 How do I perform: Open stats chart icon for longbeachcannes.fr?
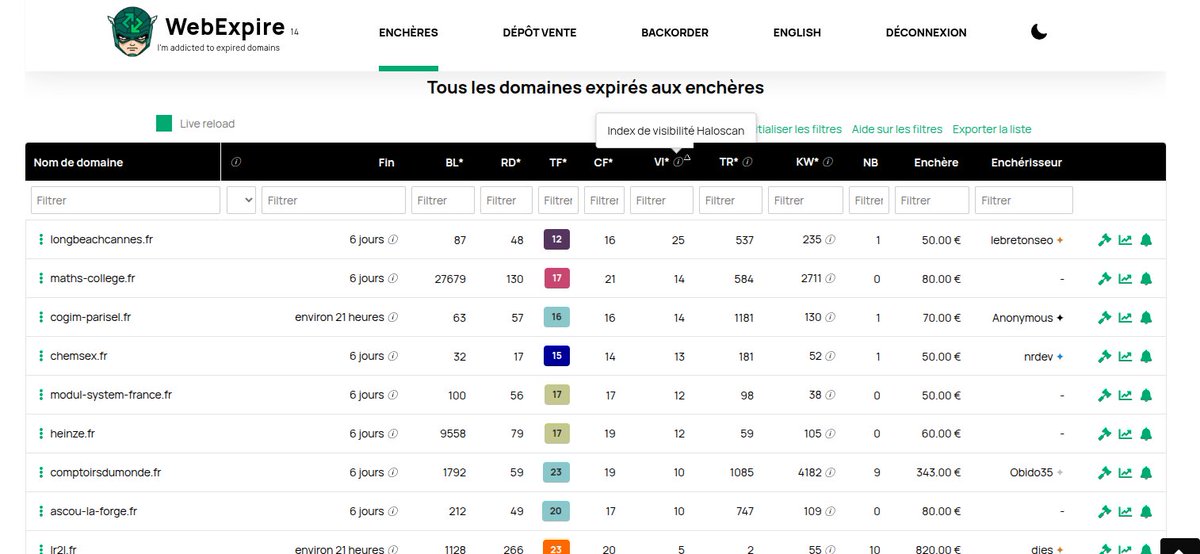pyautogui.click(x=1125, y=240)
